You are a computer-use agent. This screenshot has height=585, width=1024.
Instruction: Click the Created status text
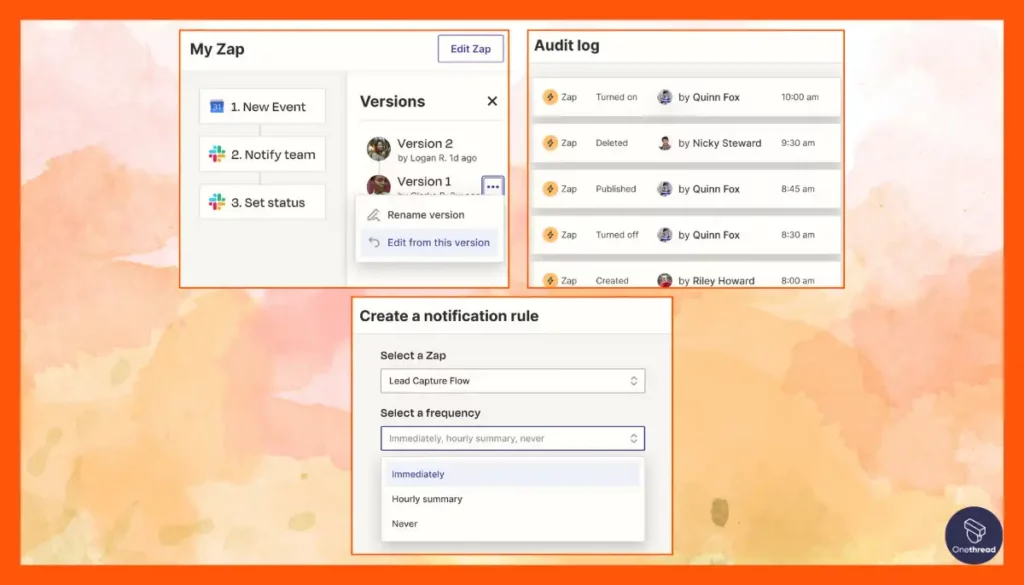(612, 280)
